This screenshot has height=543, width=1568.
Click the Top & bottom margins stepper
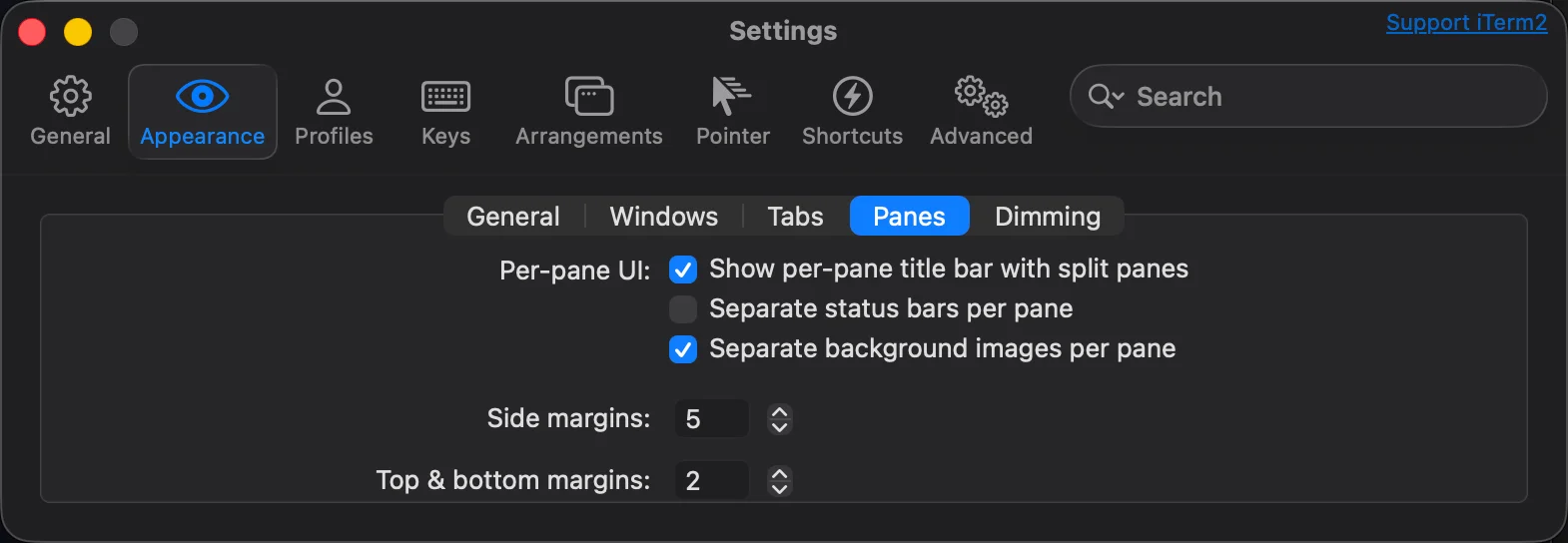[780, 481]
